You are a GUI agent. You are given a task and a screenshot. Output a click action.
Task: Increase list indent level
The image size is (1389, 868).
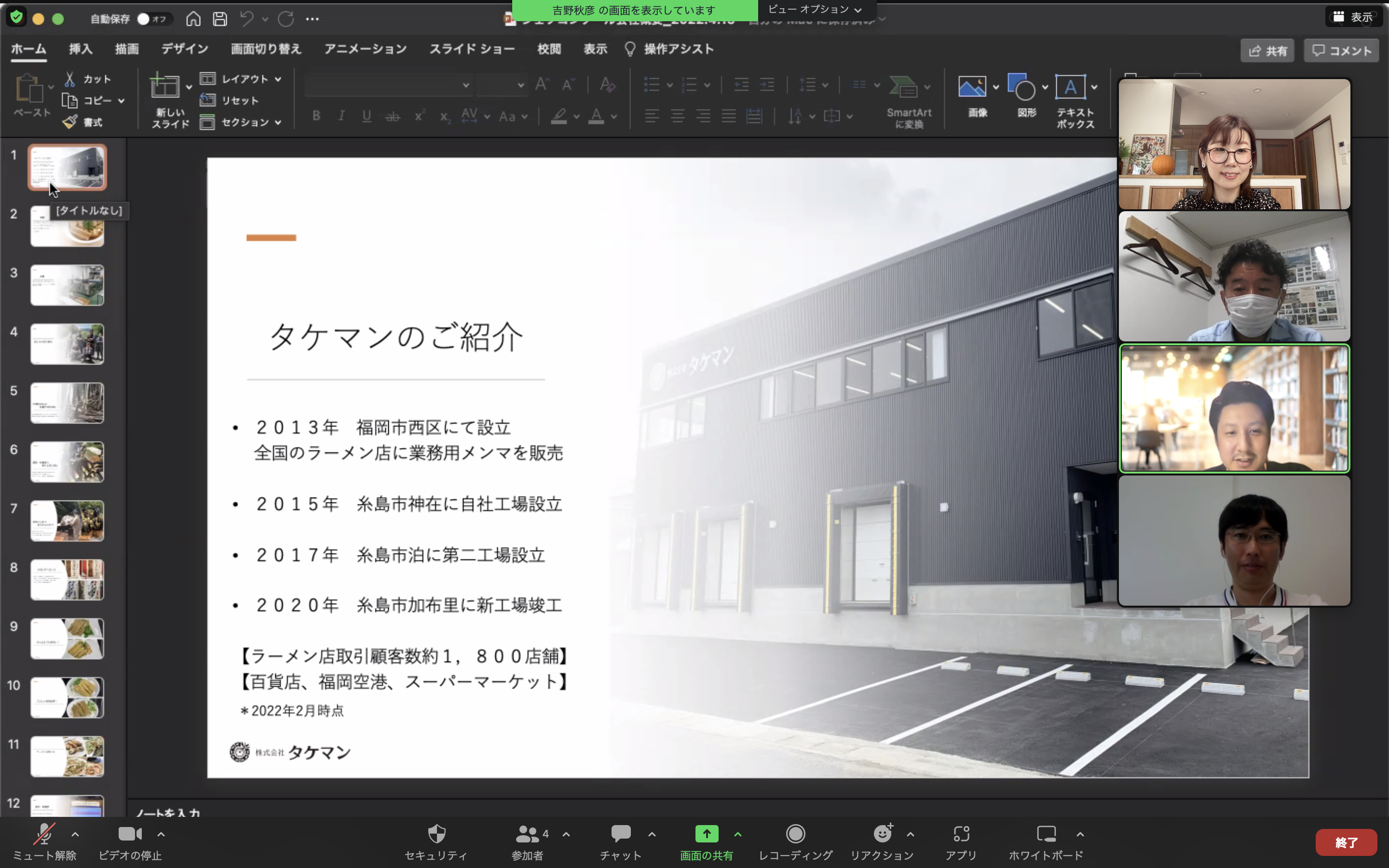coord(767,85)
